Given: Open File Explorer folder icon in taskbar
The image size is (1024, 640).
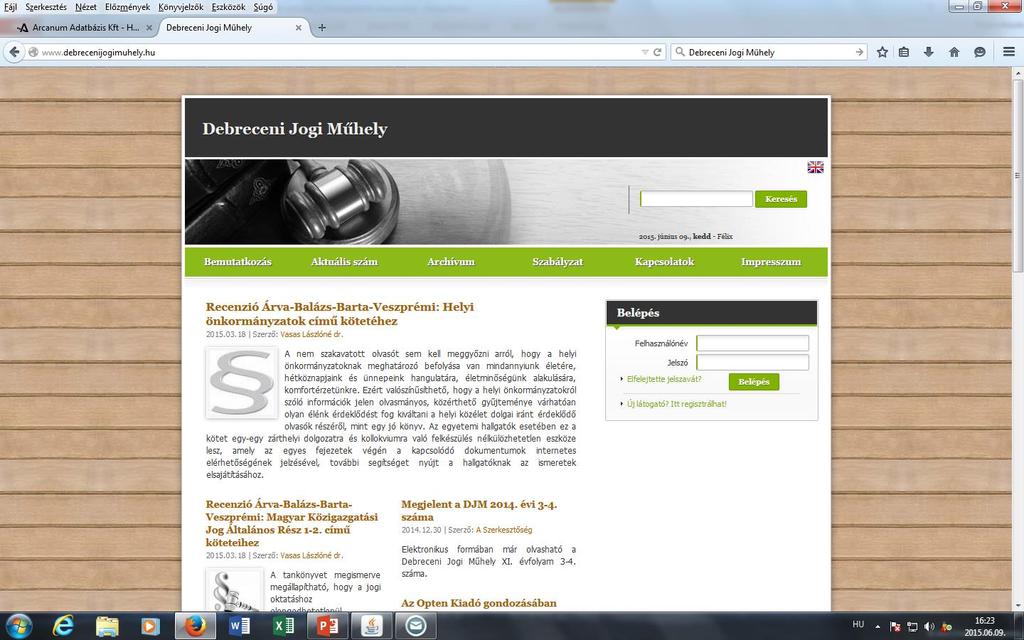Looking at the screenshot, I should pyautogui.click(x=107, y=627).
